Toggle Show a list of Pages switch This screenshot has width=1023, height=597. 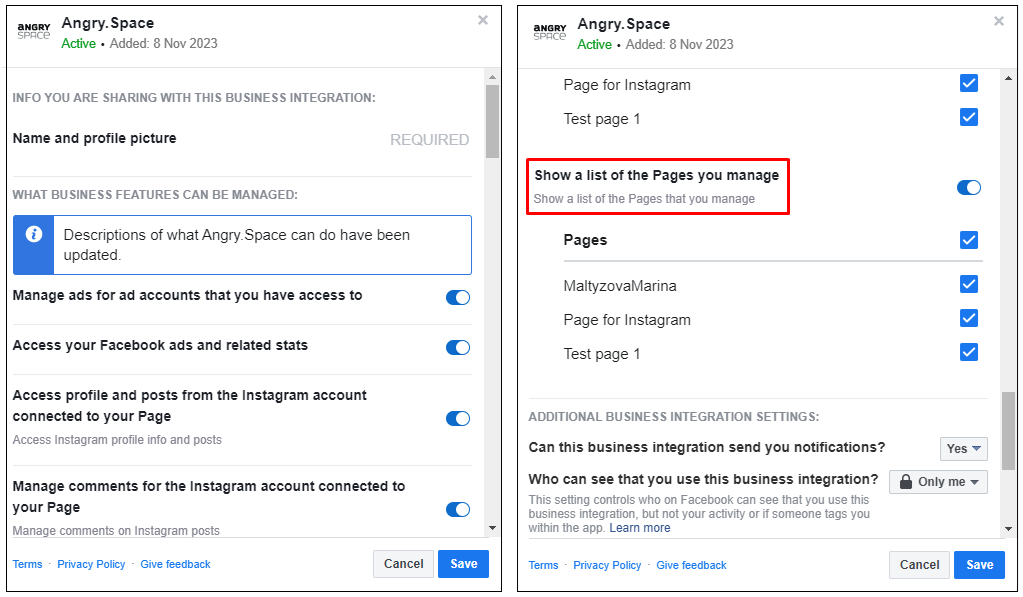coord(969,187)
